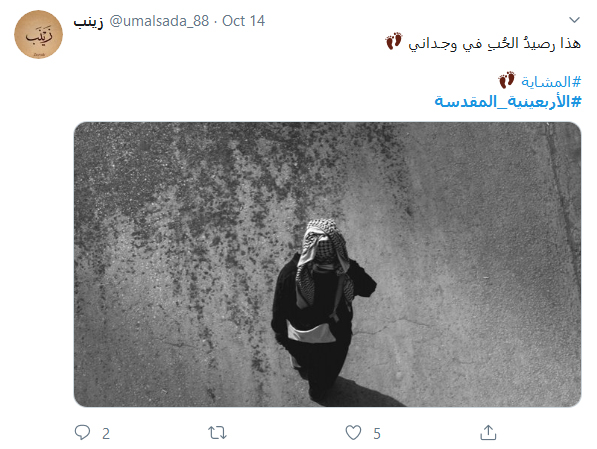Open the Oct 14 timestamp permalink
Viewport: 597px width, 449px height.
243,21
